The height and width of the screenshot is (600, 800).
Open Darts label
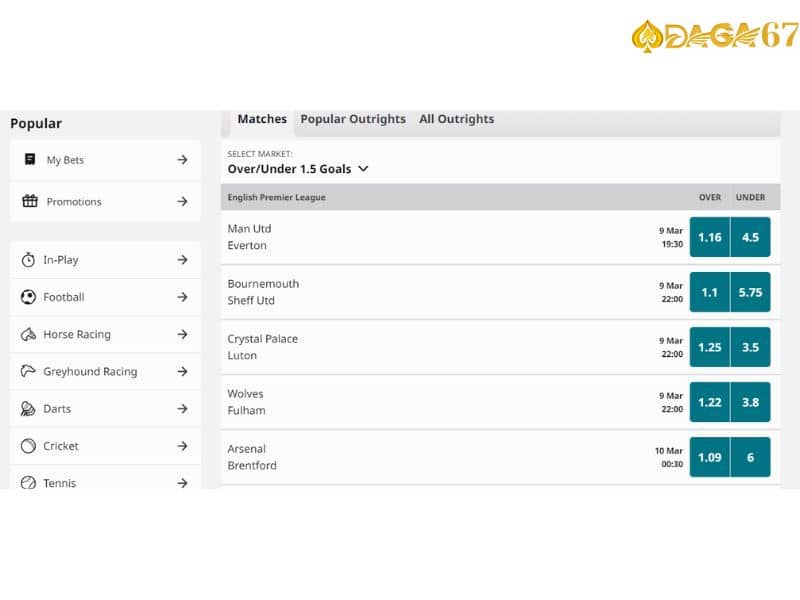point(57,409)
